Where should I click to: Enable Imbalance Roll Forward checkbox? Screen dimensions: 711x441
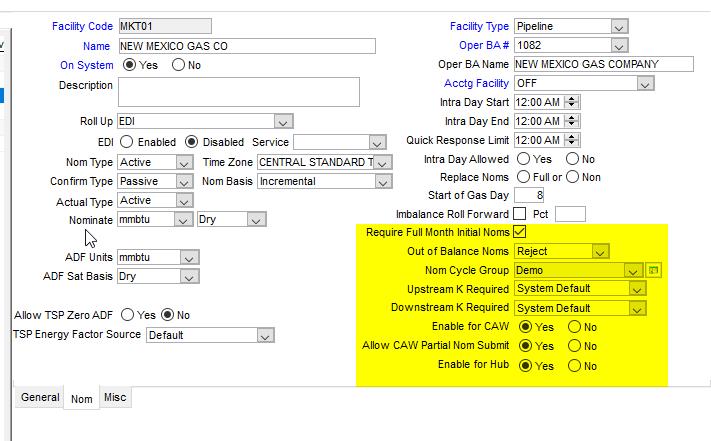(x=520, y=214)
